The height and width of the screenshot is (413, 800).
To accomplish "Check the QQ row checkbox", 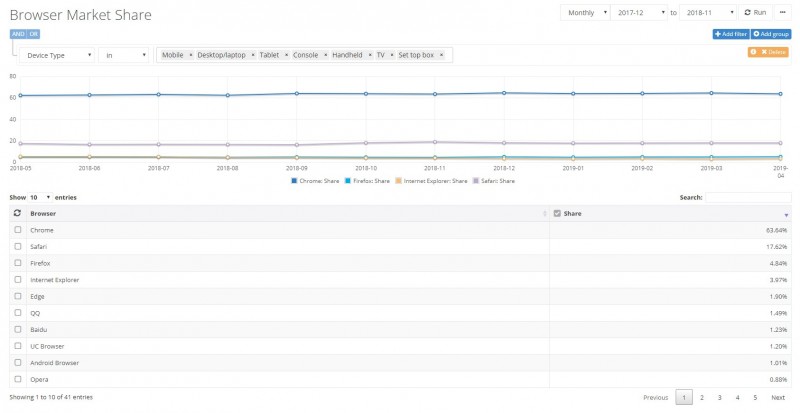I will (18, 312).
